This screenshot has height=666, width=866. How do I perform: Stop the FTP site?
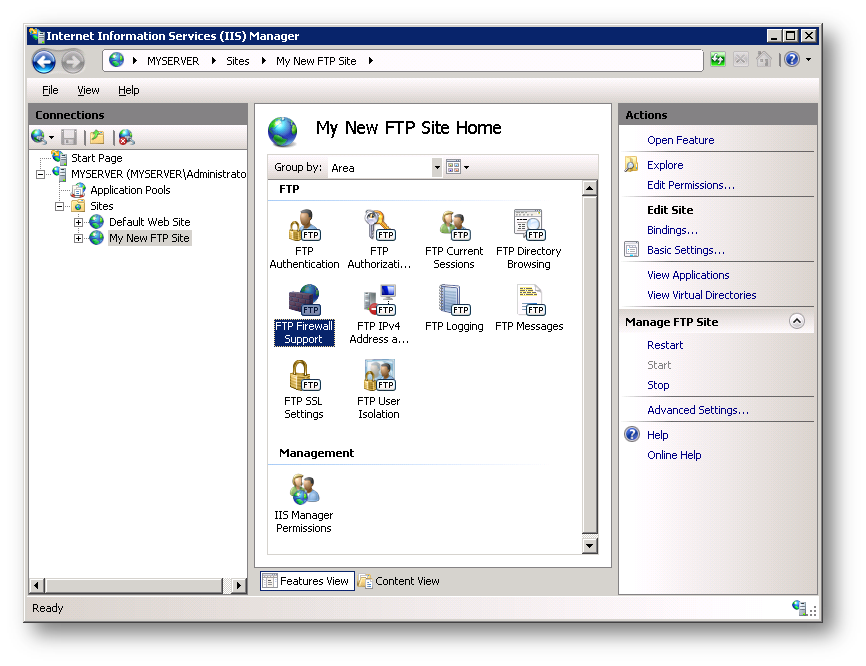[x=658, y=385]
